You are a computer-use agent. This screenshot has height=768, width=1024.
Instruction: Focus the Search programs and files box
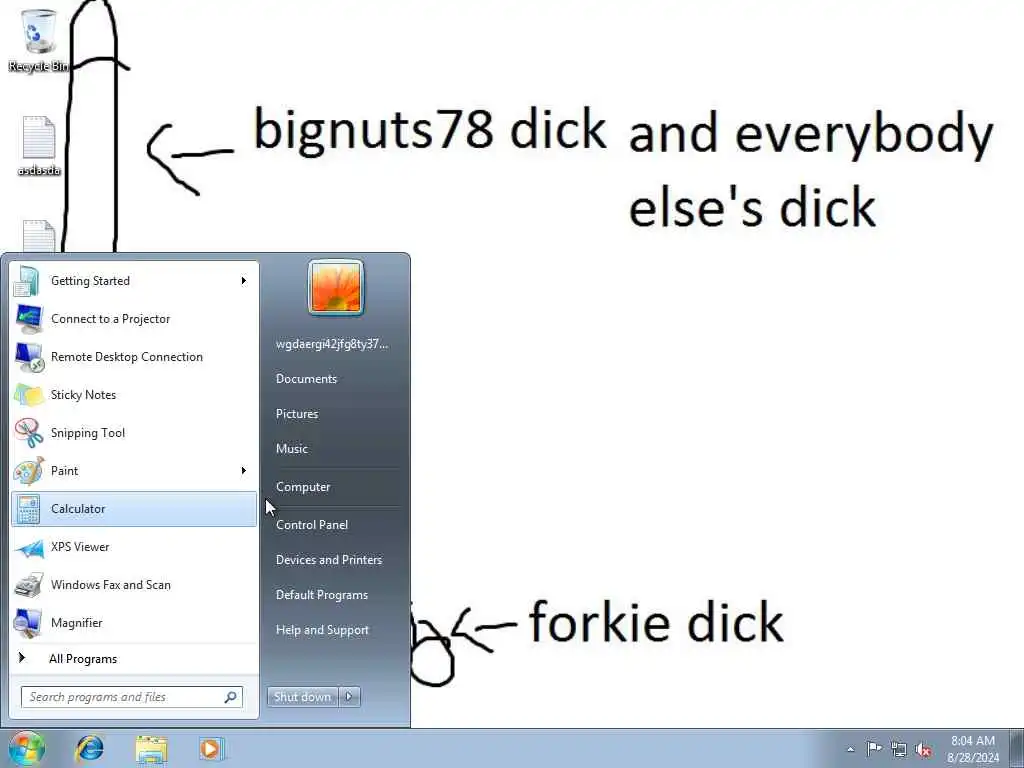coord(132,697)
